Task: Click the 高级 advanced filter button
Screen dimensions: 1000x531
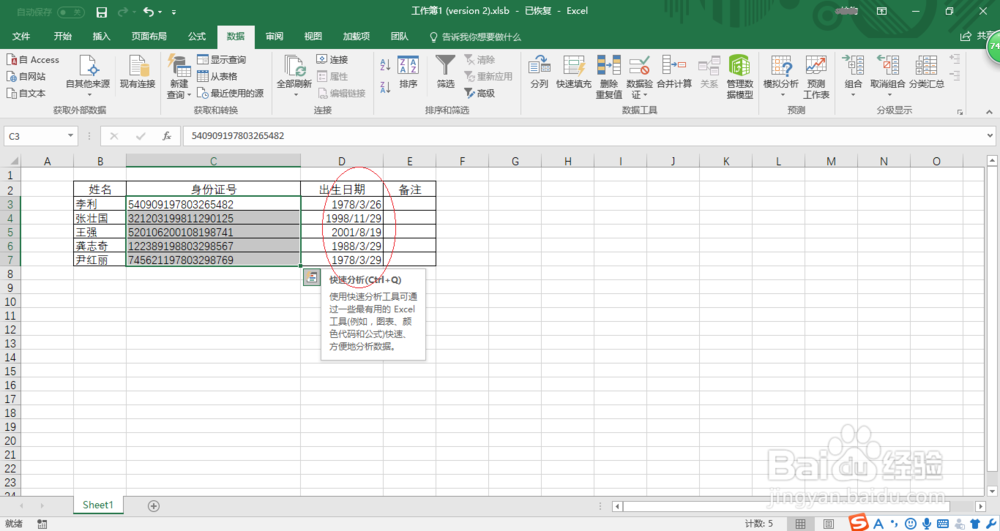Action: click(480, 93)
